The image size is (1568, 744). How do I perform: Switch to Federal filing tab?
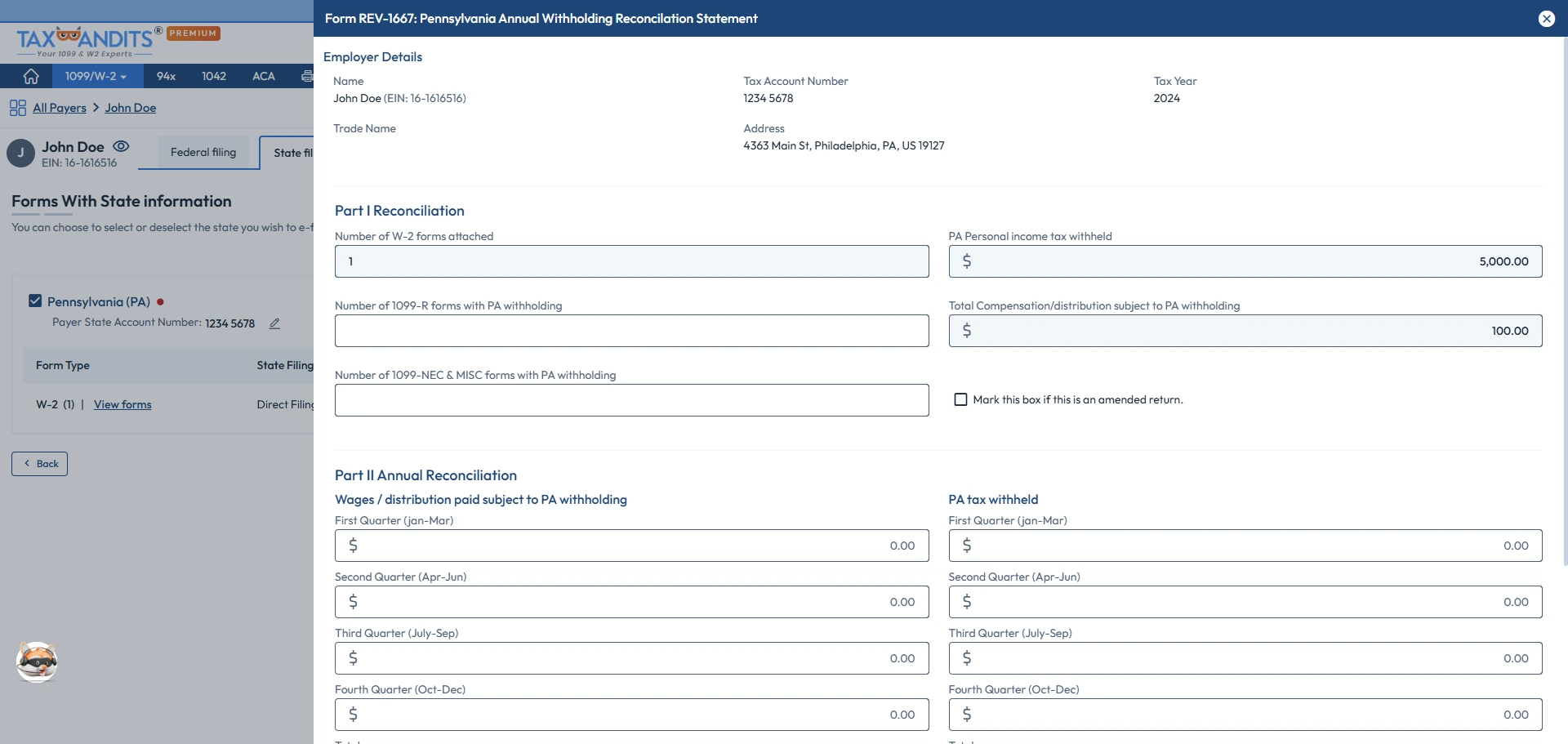[x=203, y=152]
